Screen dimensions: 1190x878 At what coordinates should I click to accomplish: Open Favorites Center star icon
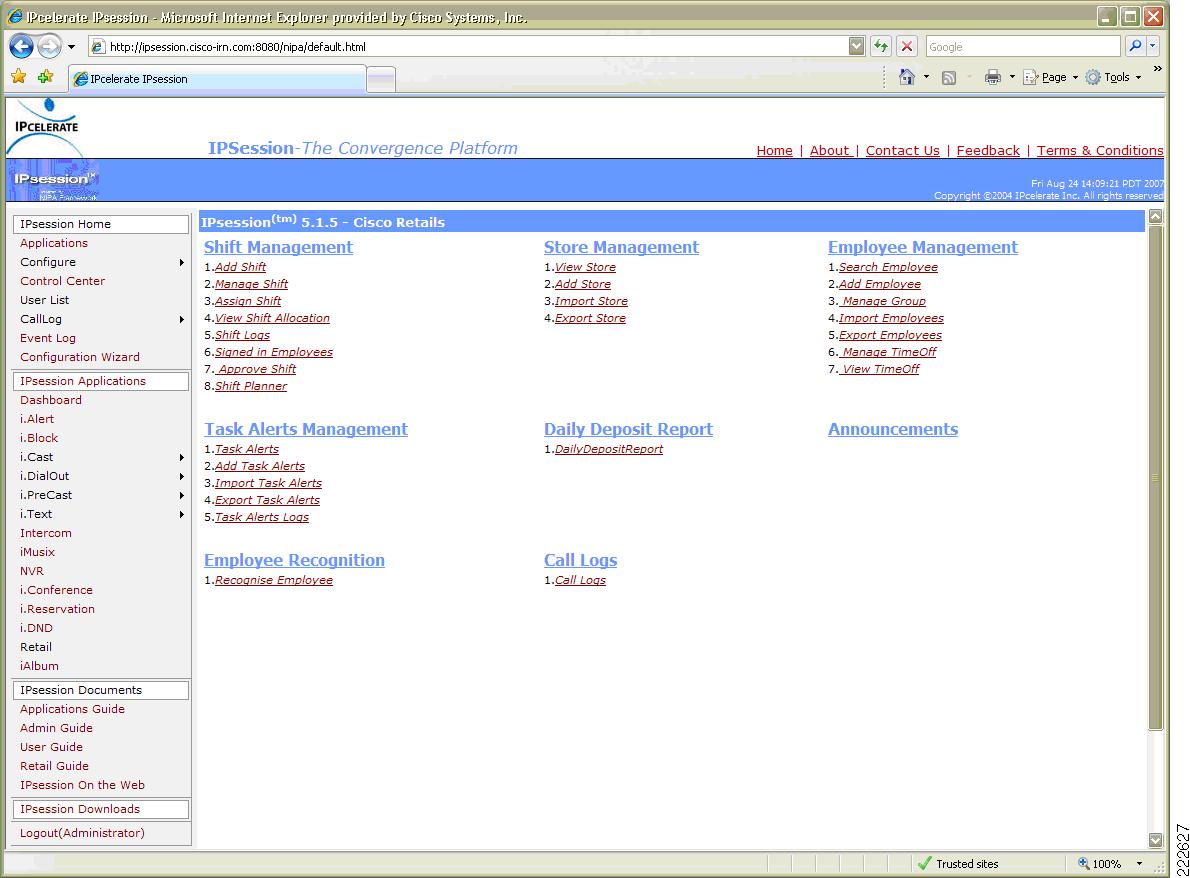click(x=19, y=77)
